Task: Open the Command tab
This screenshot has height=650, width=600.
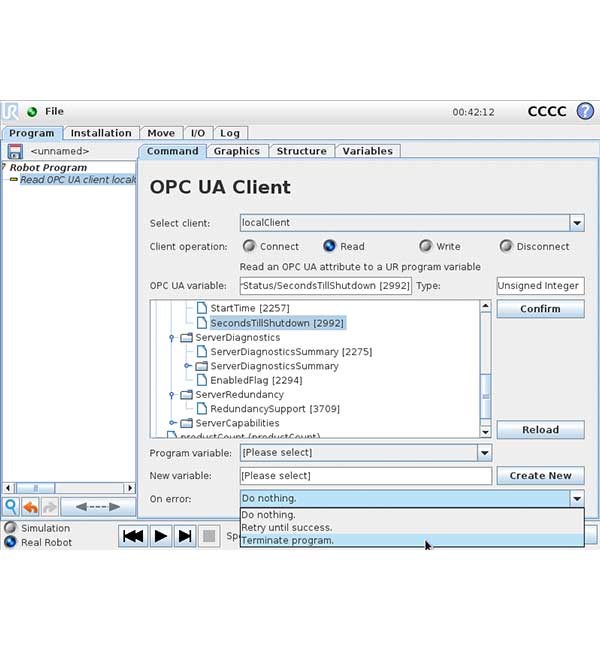Action: (172, 151)
